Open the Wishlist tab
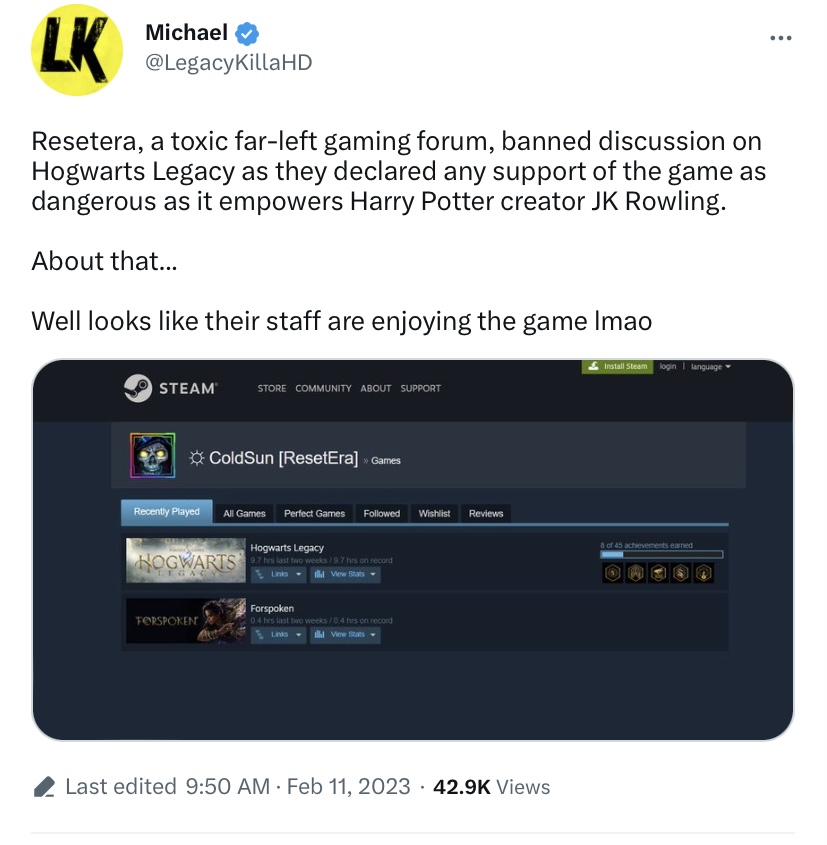Screen dimensions: 827x845 [434, 514]
